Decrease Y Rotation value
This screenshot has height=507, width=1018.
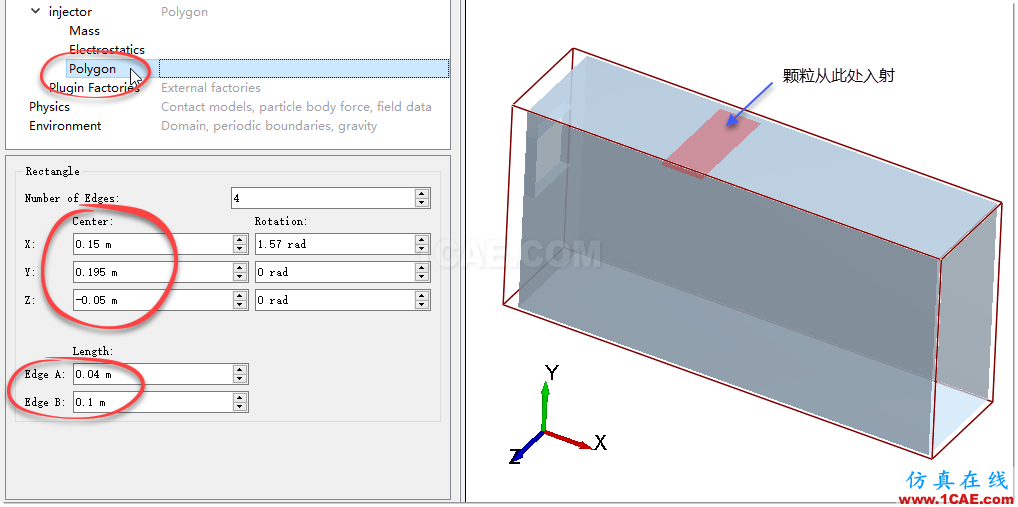click(423, 277)
